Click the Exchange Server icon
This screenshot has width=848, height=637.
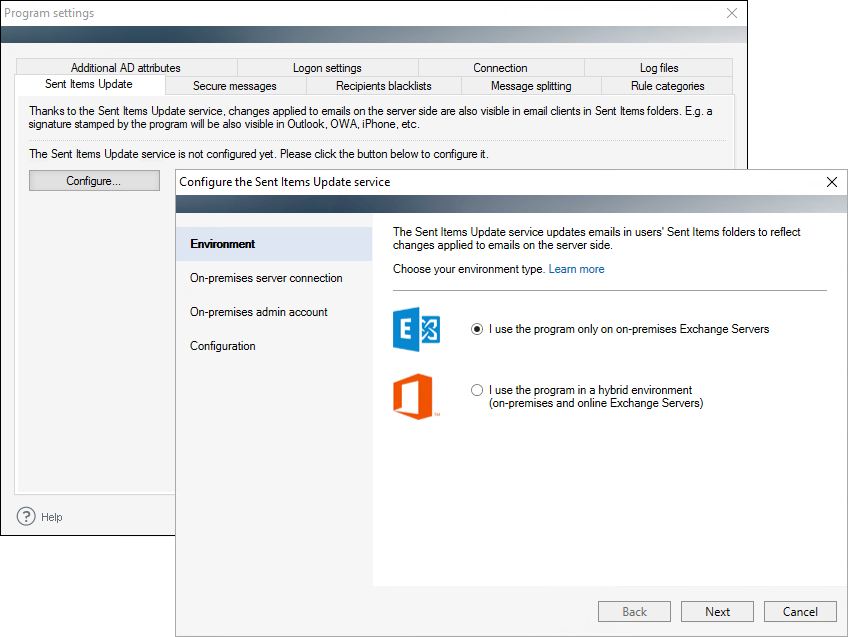pyautogui.click(x=416, y=329)
